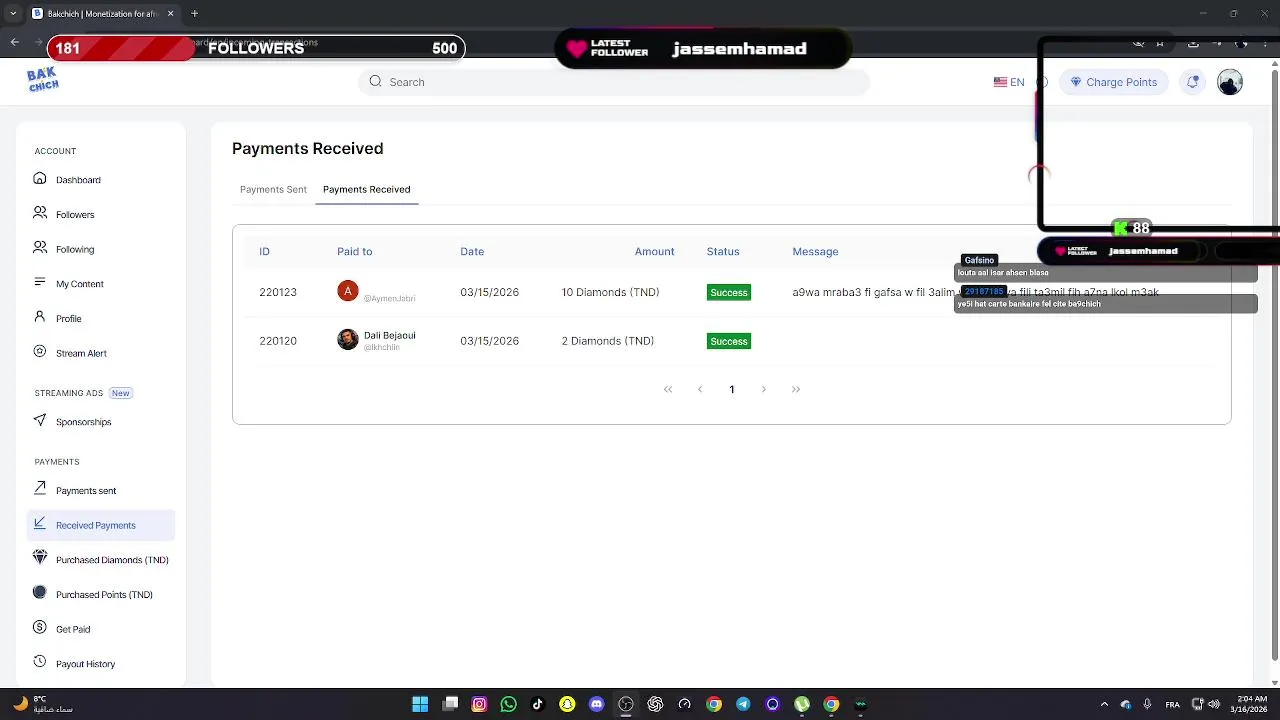Click the Status column header
This screenshot has width=1280, height=720.
(723, 251)
